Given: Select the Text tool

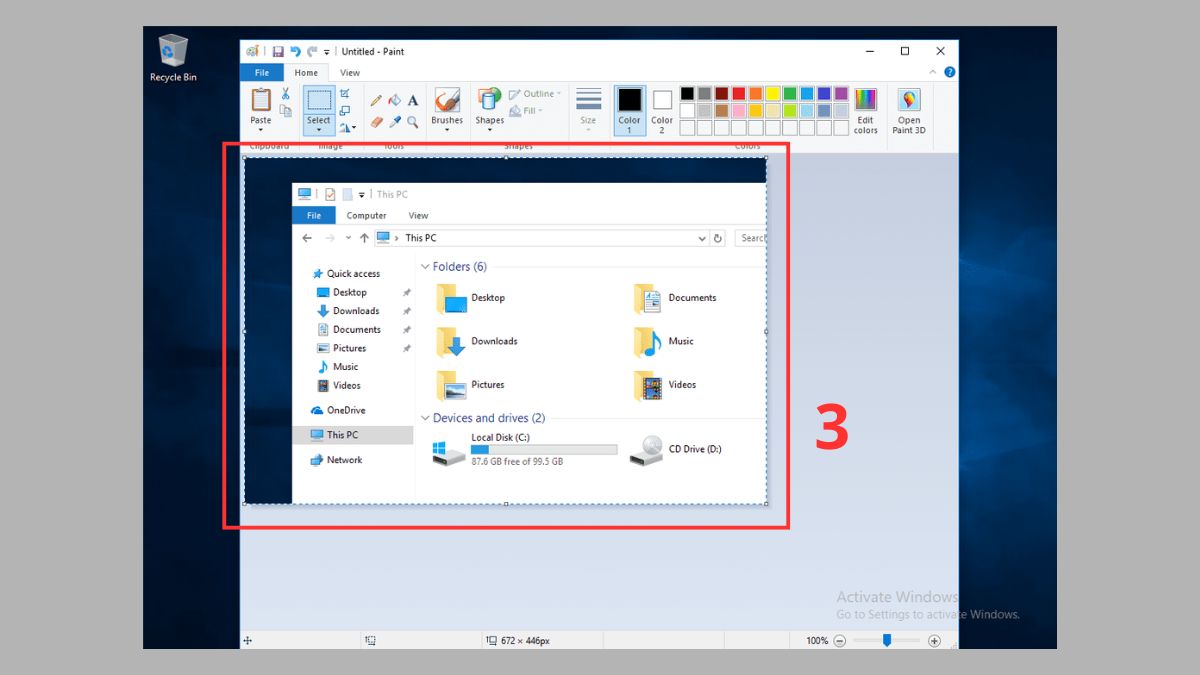Looking at the screenshot, I should coord(412,100).
